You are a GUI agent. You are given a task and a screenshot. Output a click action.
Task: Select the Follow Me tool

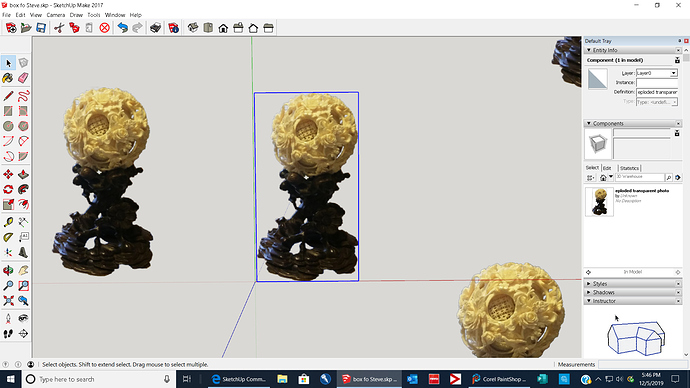point(23,190)
